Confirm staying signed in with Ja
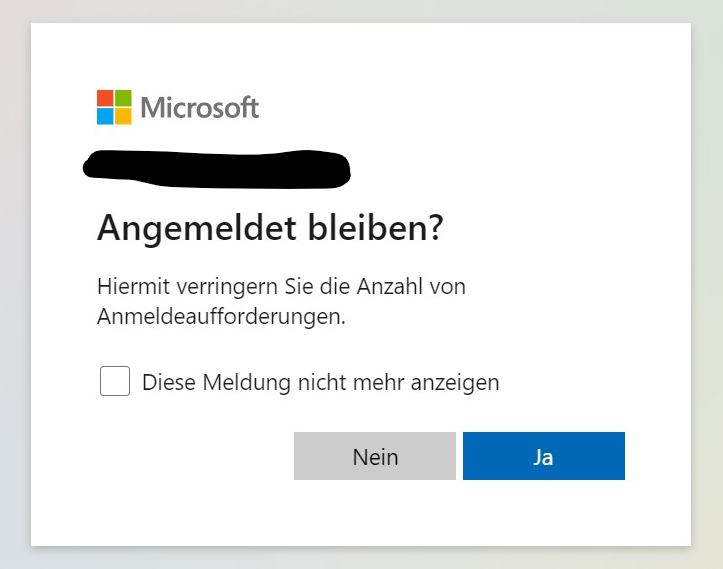Image resolution: width=723 pixels, height=569 pixels. [x=544, y=456]
